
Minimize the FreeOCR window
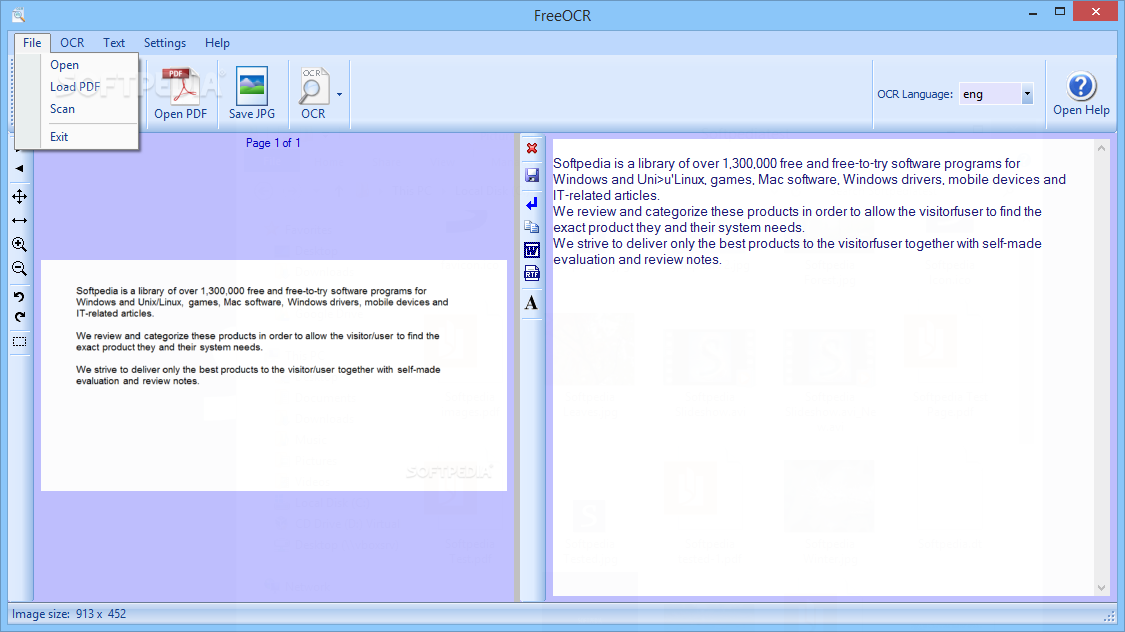point(1032,13)
